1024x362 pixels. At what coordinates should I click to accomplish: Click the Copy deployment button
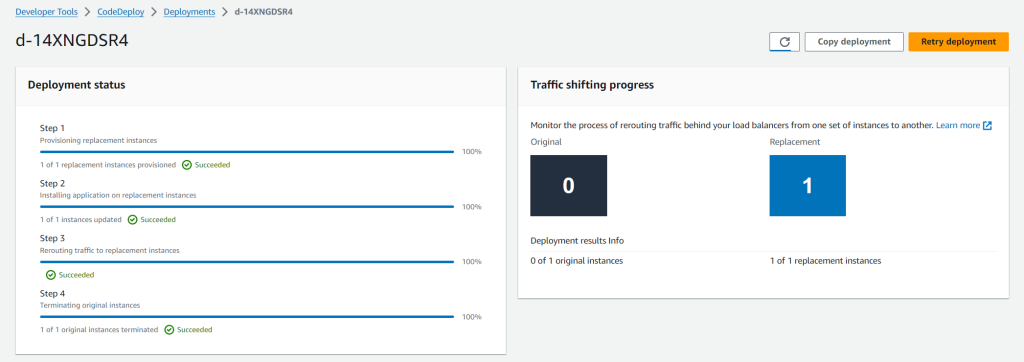tap(854, 42)
